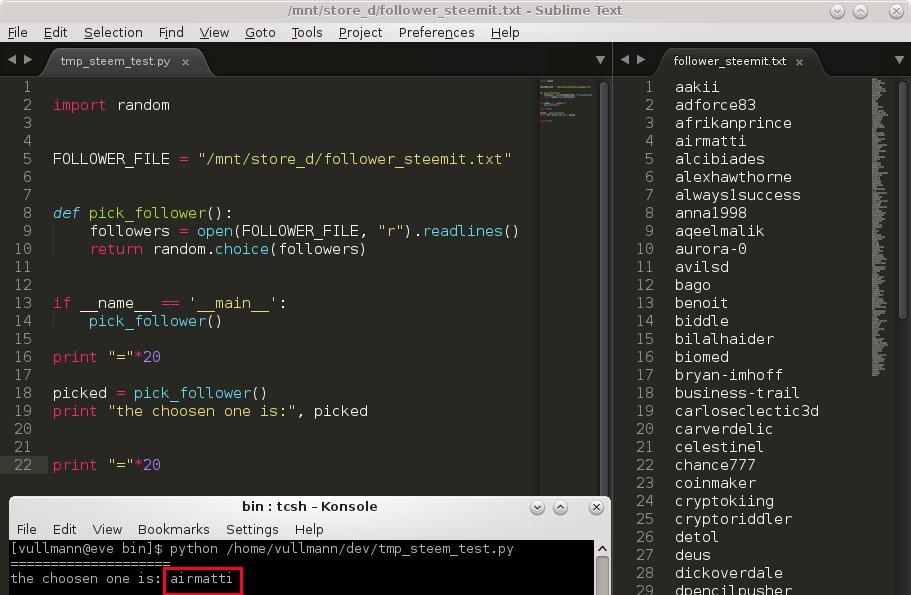
Task: Click 'return random.choice(followers)' line
Action: [228, 249]
